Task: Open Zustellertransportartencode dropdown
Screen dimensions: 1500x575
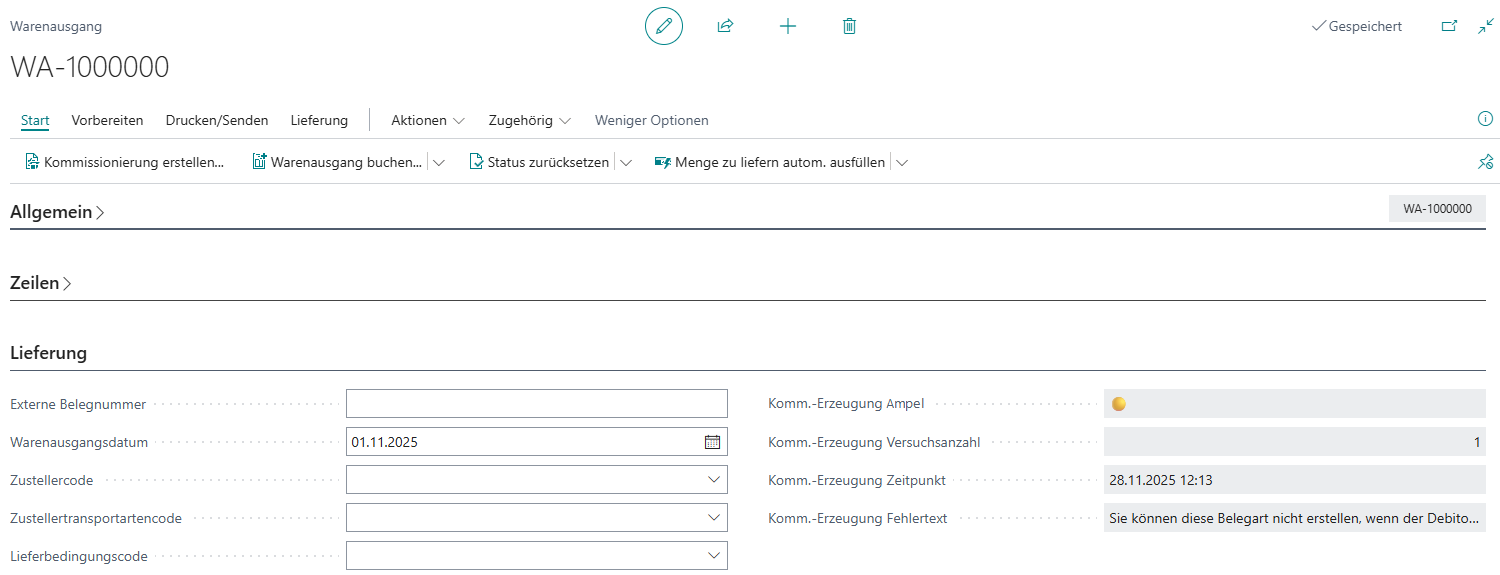Action: coord(713,518)
